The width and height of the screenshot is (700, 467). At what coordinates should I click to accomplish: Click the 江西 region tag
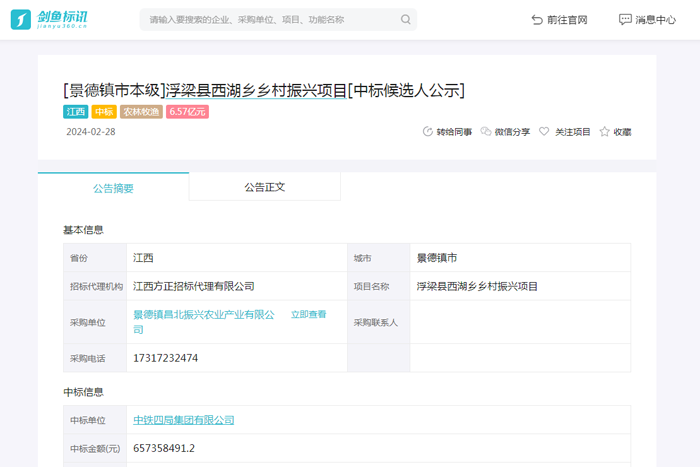point(76,112)
